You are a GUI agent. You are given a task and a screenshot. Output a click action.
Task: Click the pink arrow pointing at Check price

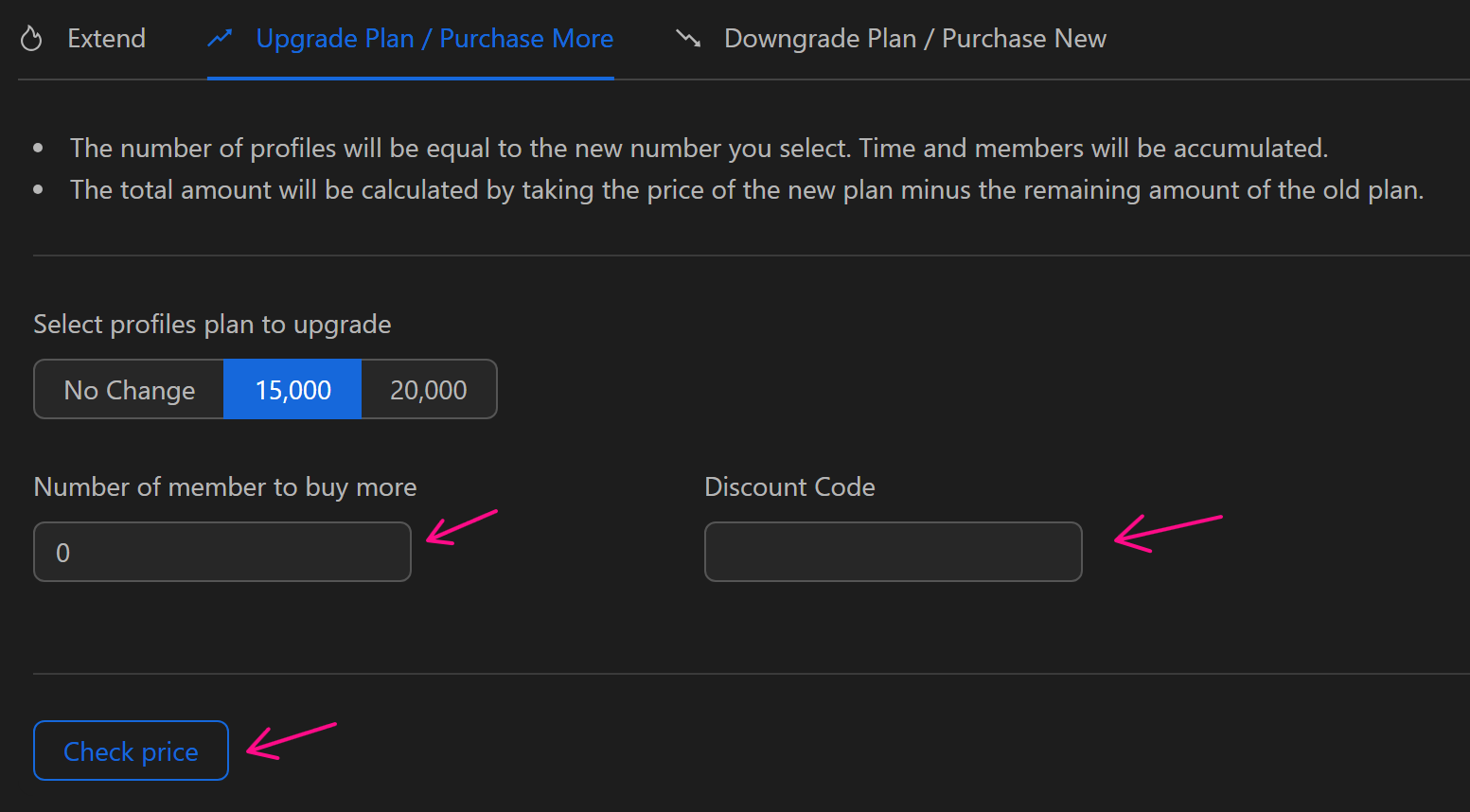[291, 740]
